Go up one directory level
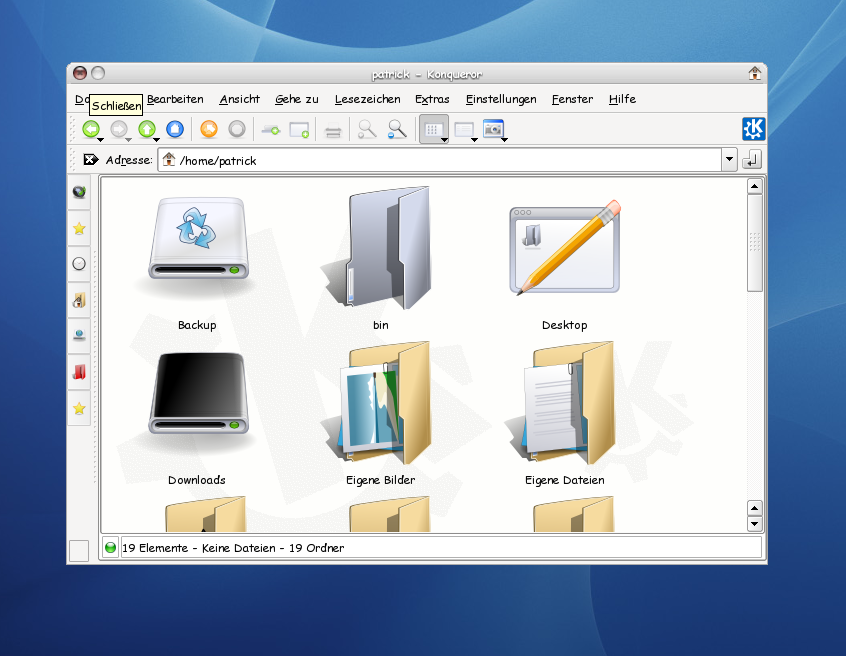This screenshot has width=846, height=656. (147, 129)
